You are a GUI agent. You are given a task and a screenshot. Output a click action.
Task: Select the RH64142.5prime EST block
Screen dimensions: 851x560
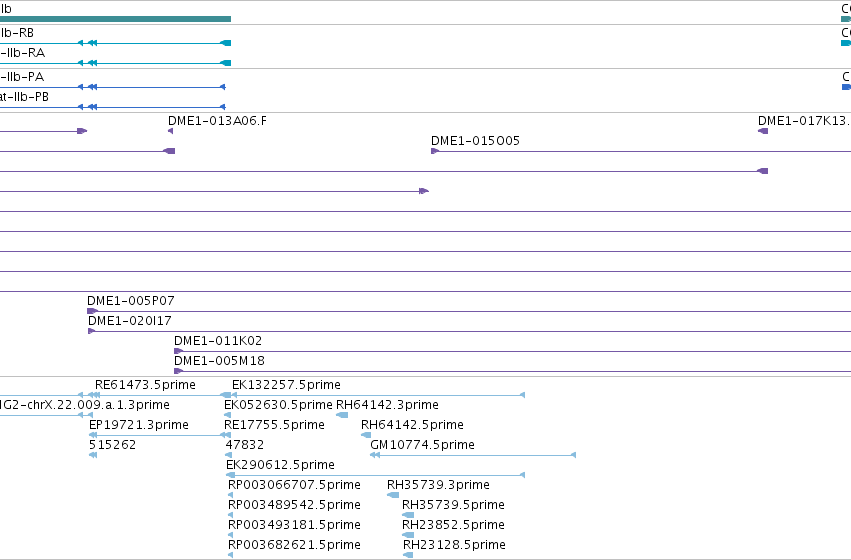tap(366, 435)
